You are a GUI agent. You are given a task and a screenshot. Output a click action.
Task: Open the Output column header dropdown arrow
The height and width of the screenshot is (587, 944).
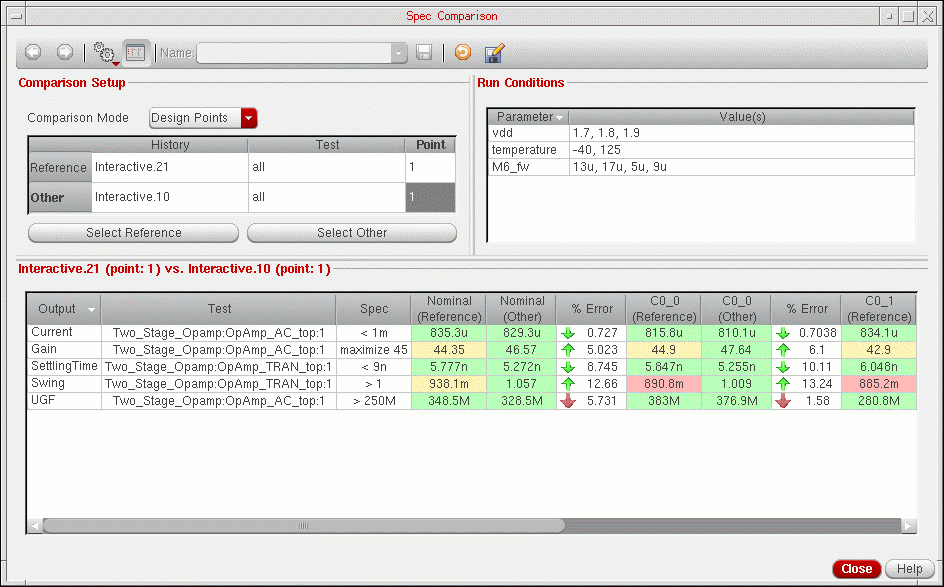pyautogui.click(x=92, y=310)
